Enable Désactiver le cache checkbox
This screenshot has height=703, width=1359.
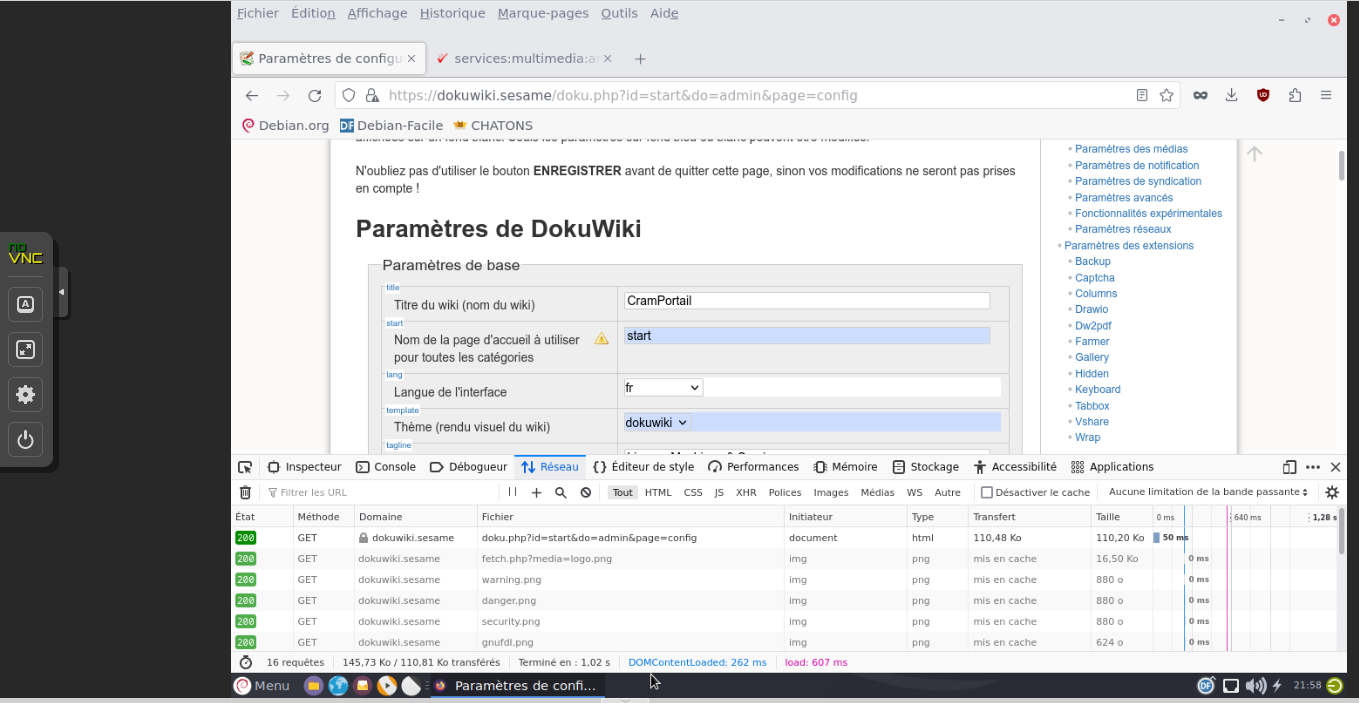point(987,492)
